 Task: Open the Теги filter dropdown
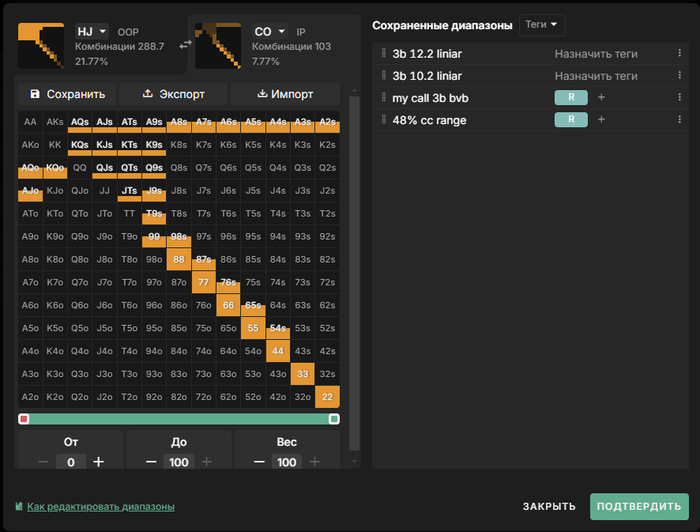coord(542,25)
